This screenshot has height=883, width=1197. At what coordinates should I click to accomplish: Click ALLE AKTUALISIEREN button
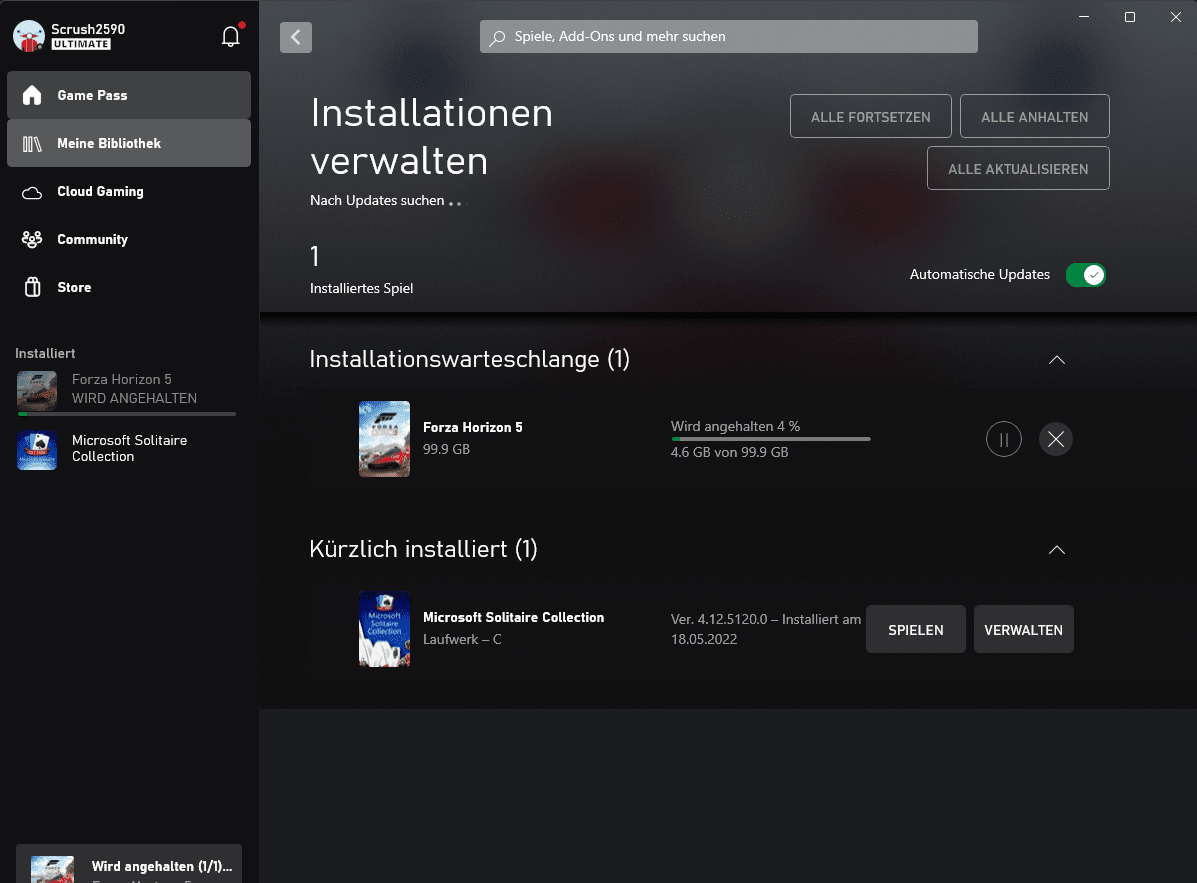click(x=1018, y=169)
